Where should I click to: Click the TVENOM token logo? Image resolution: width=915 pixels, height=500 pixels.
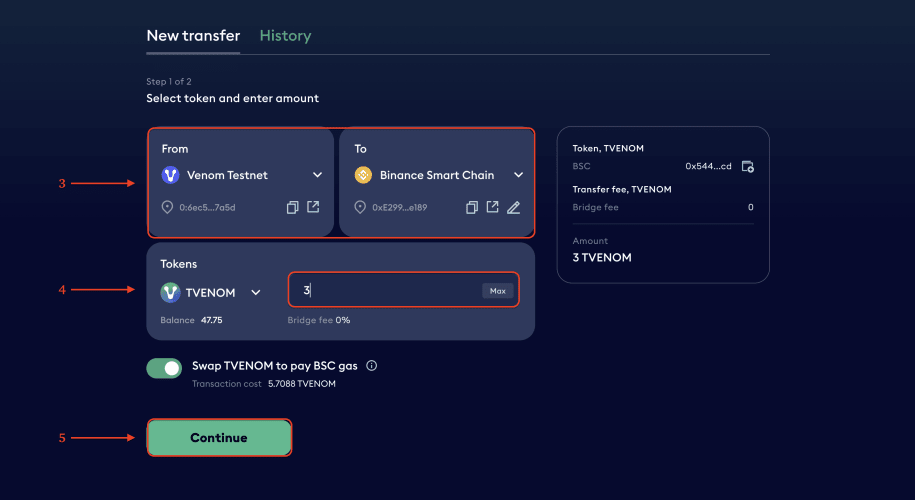coord(170,292)
